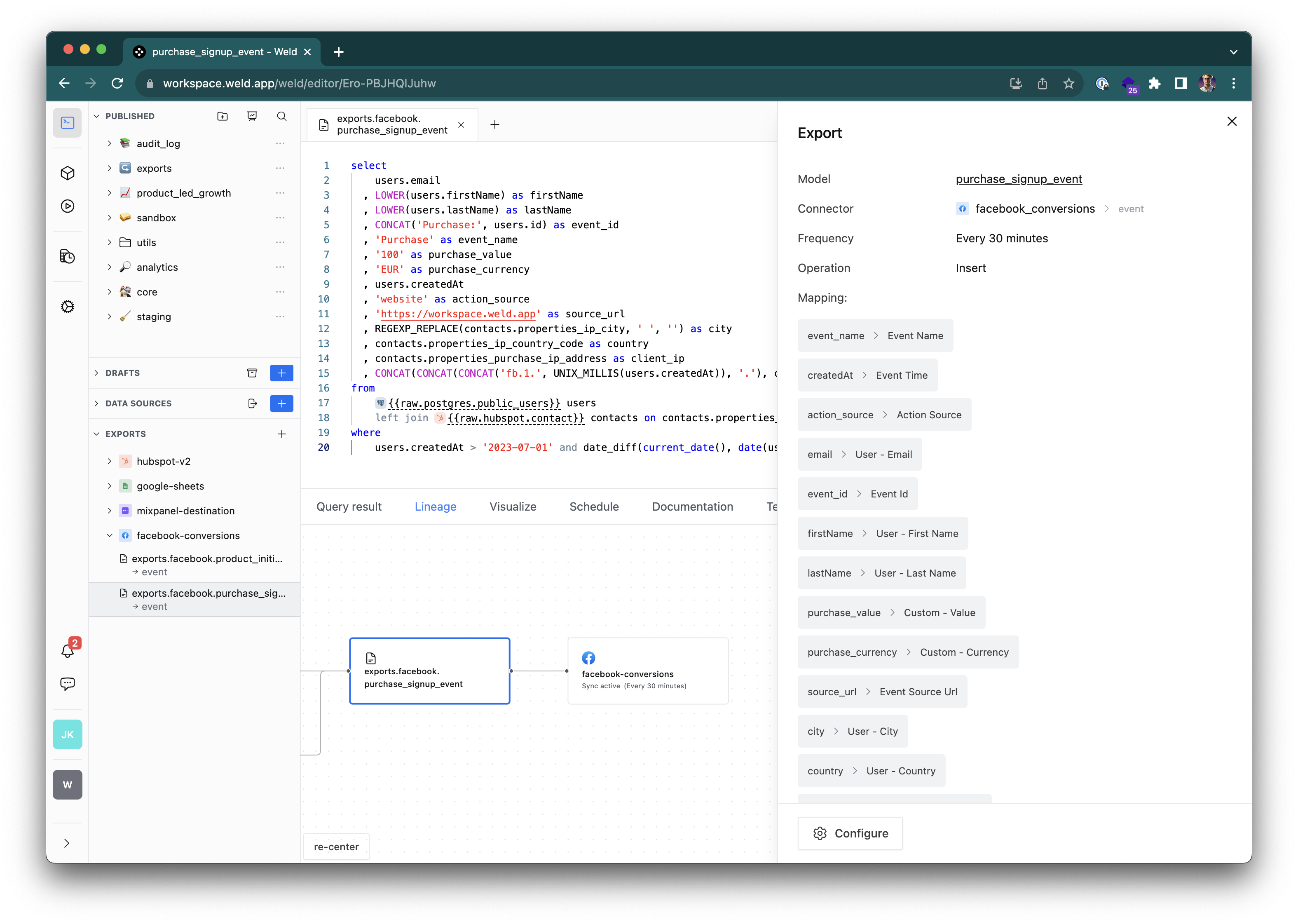Click blue plus button next to Drafts
This screenshot has height=924, width=1298.
point(281,373)
